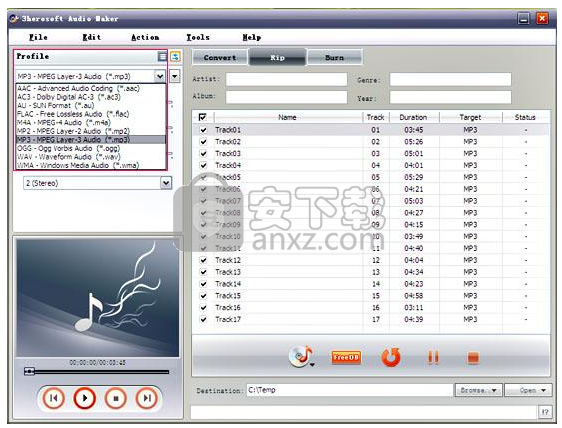The width and height of the screenshot is (562, 428).
Task: Select WAV - Waveform Audio format
Action: 91,157
